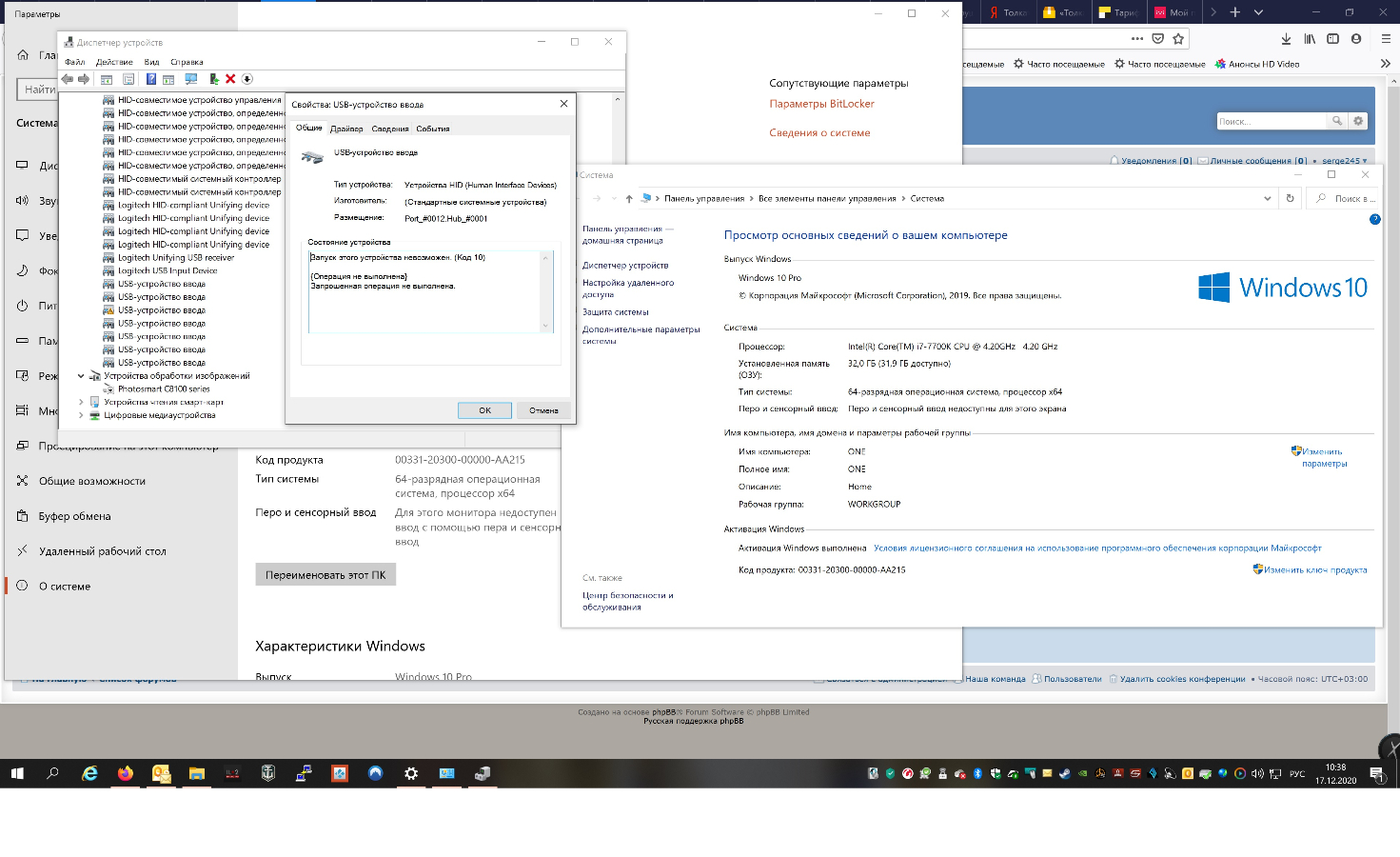Click the forum Поиск search field
The width and height of the screenshot is (1400, 857).
coord(1272,121)
